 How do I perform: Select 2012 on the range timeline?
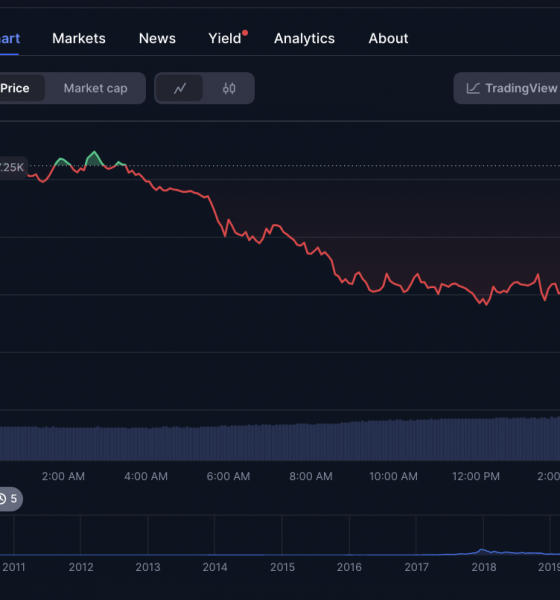click(81, 567)
